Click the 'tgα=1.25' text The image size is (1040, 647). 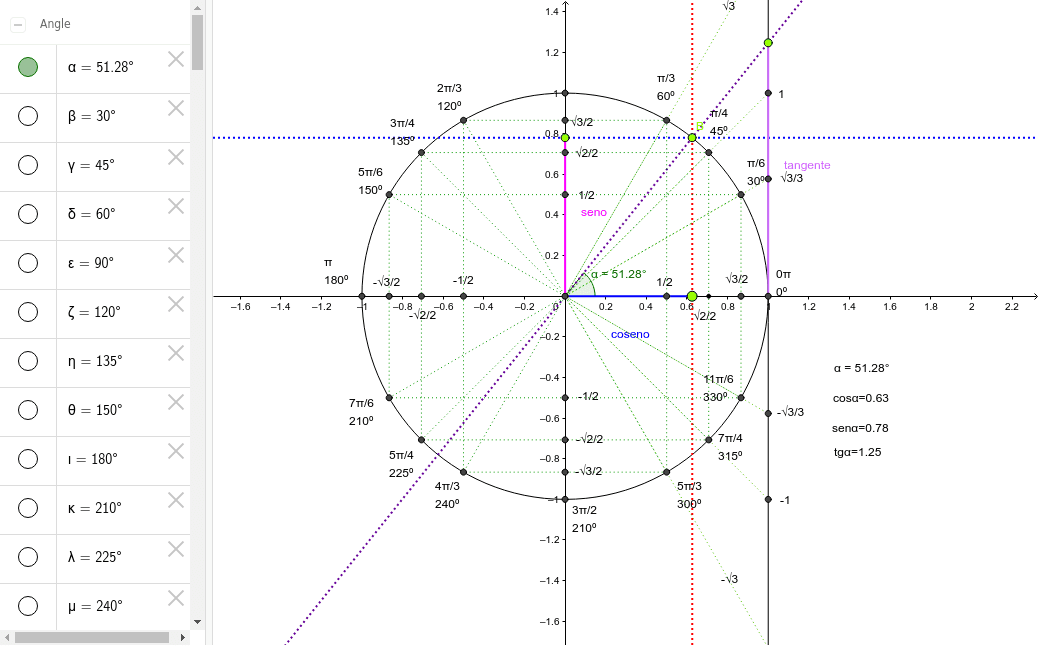(x=858, y=453)
